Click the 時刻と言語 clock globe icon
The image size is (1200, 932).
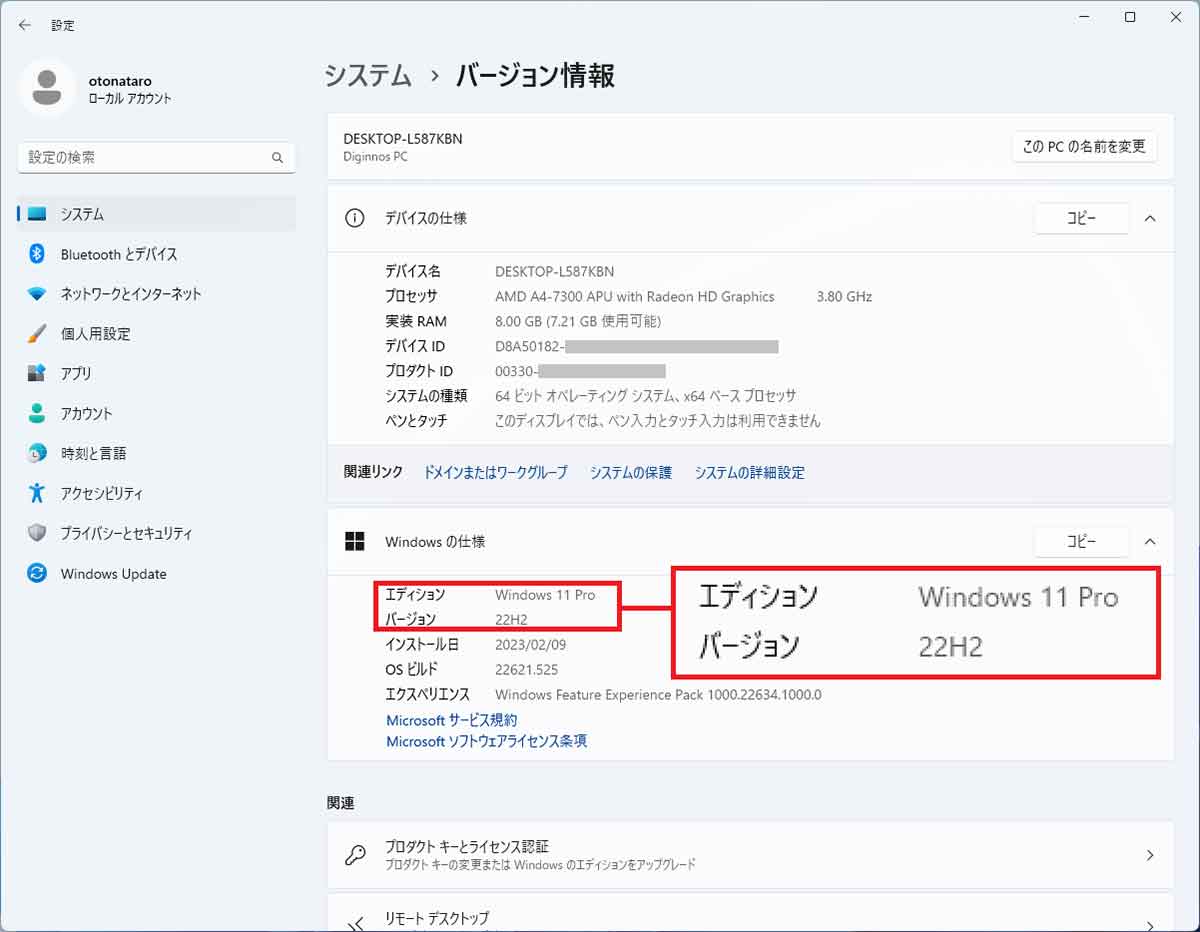(x=37, y=453)
